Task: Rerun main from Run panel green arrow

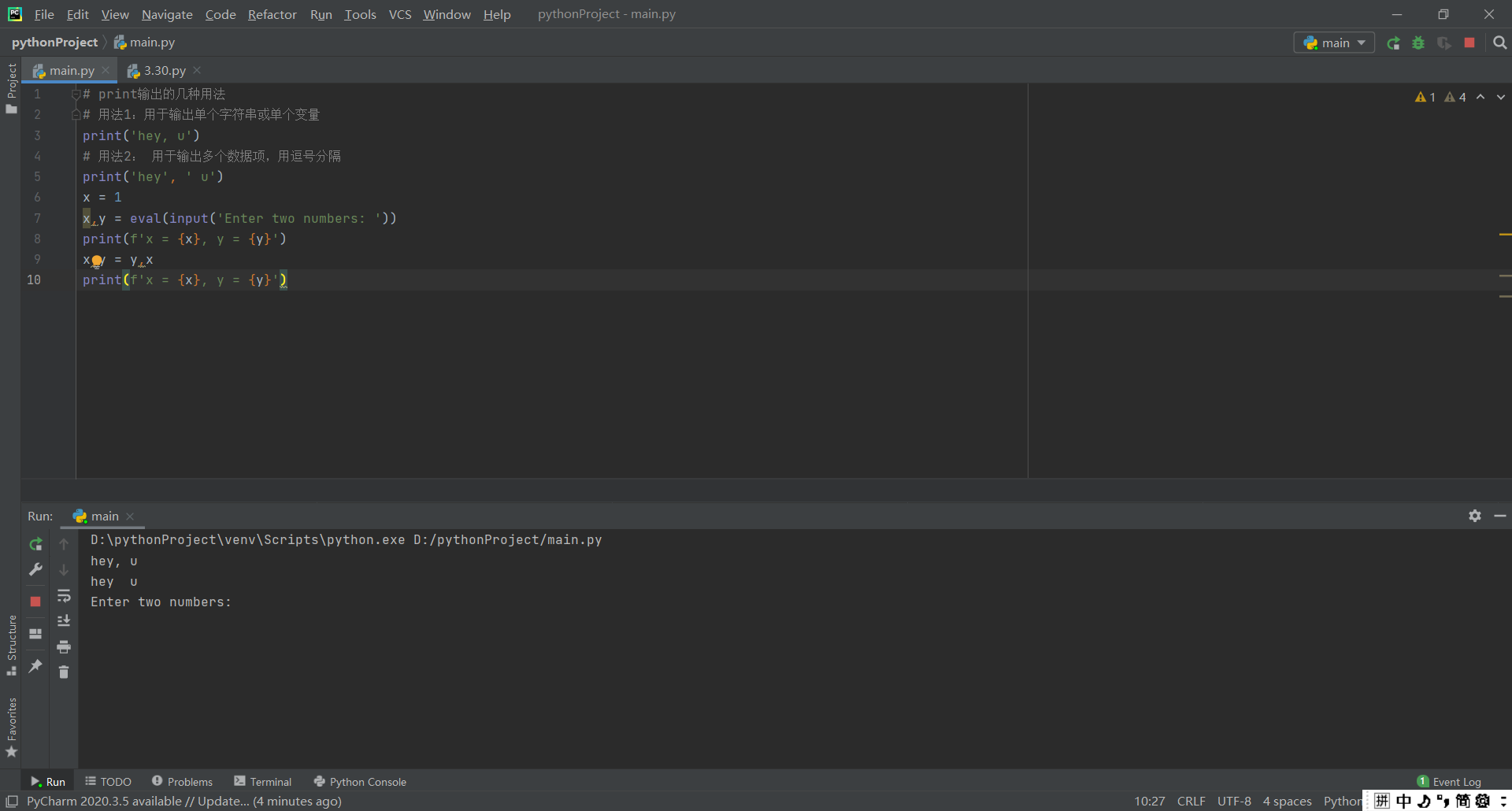Action: point(35,544)
